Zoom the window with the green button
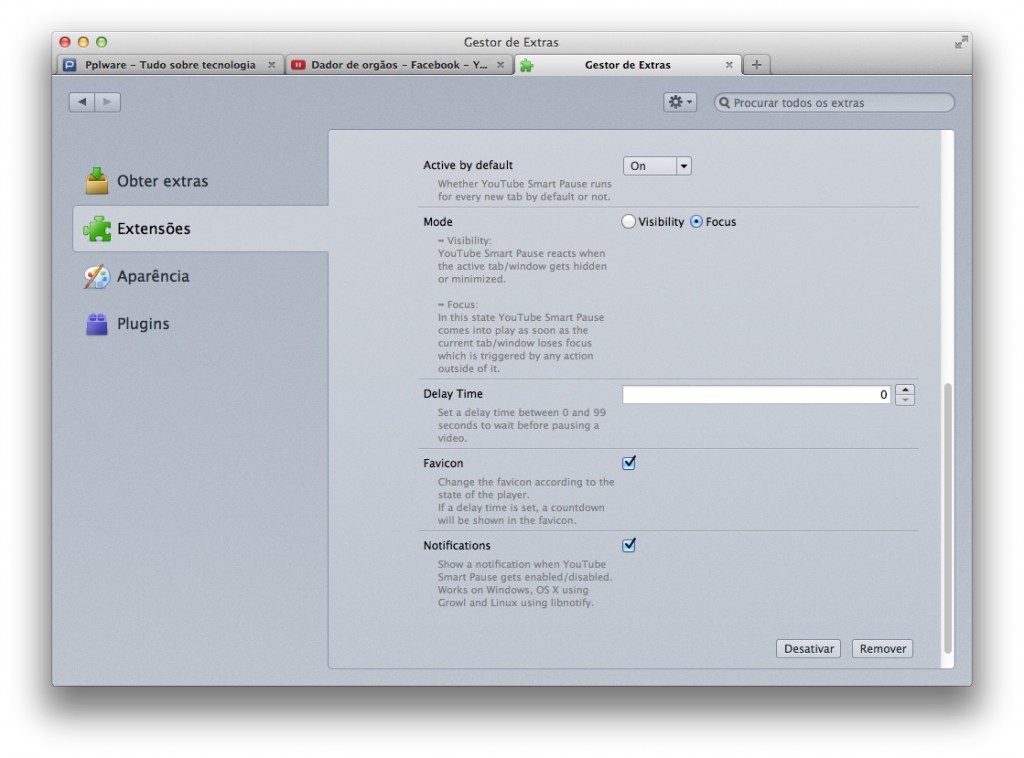Screen dimensions: 1024x758 [101, 42]
